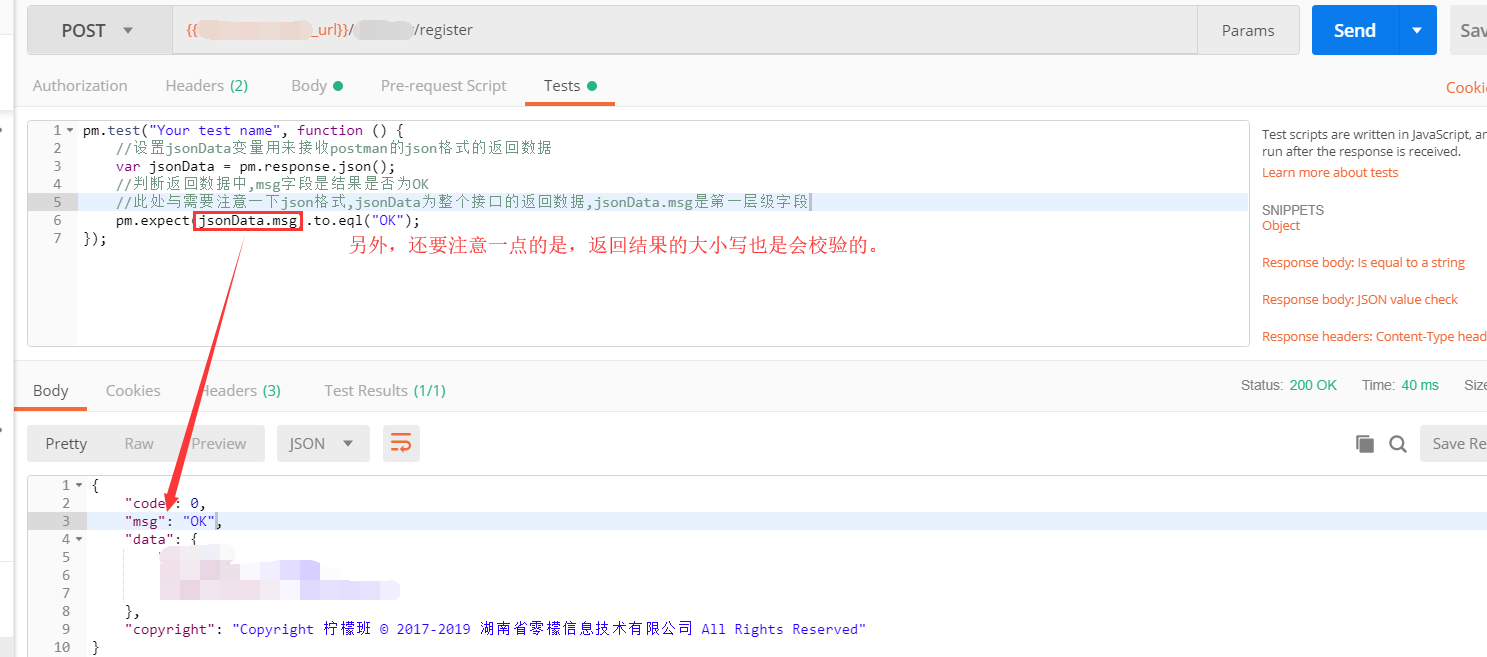Collapse the response JSON root fold arrow

coord(79,485)
